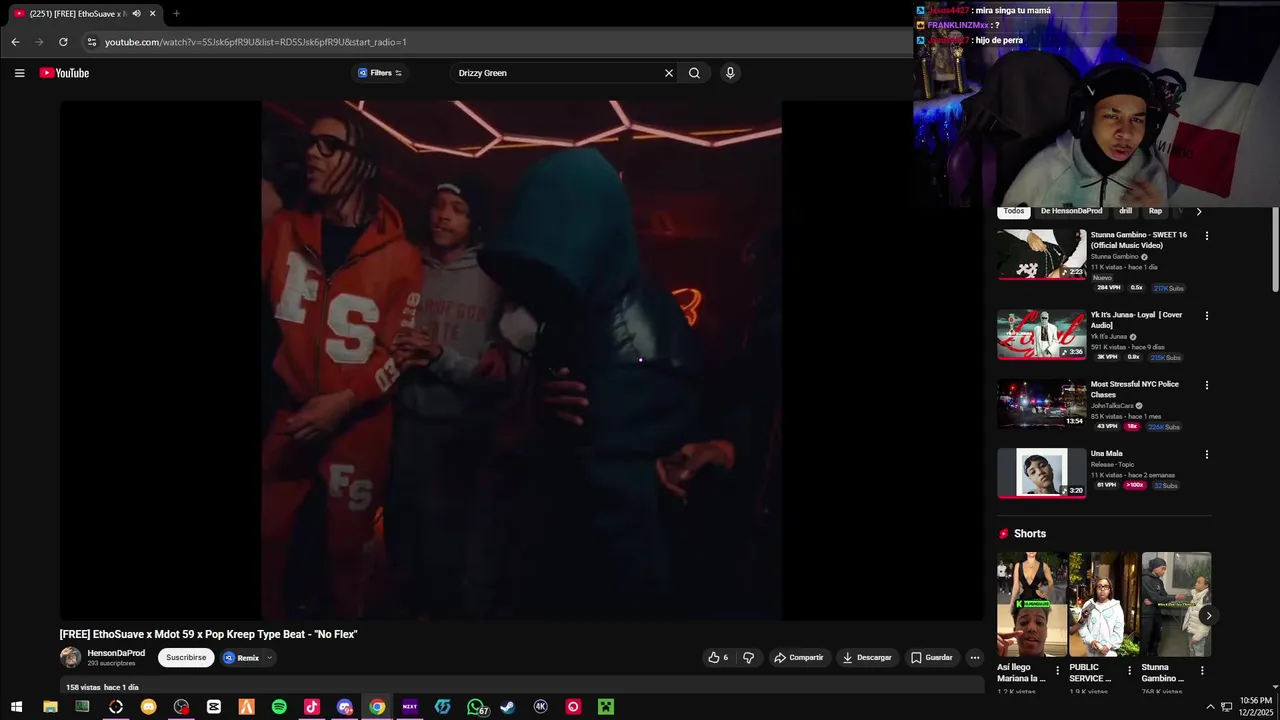
Task: Open Discord from the taskbar
Action: pyautogui.click(x=345, y=707)
